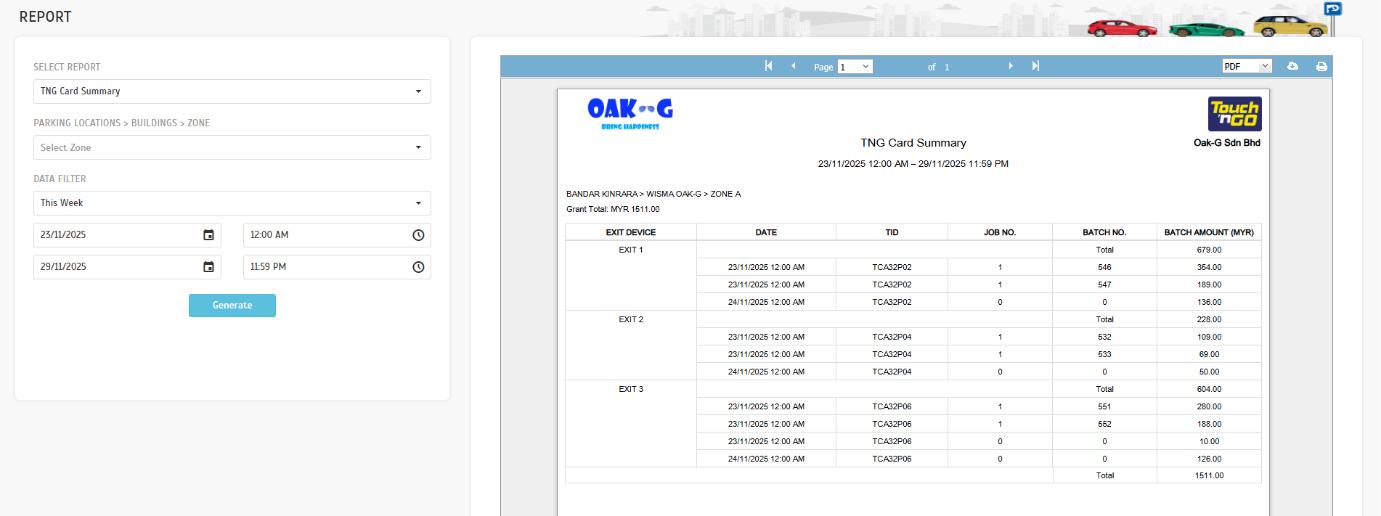Jump to last page of report
This screenshot has width=1381, height=516.
(1036, 66)
